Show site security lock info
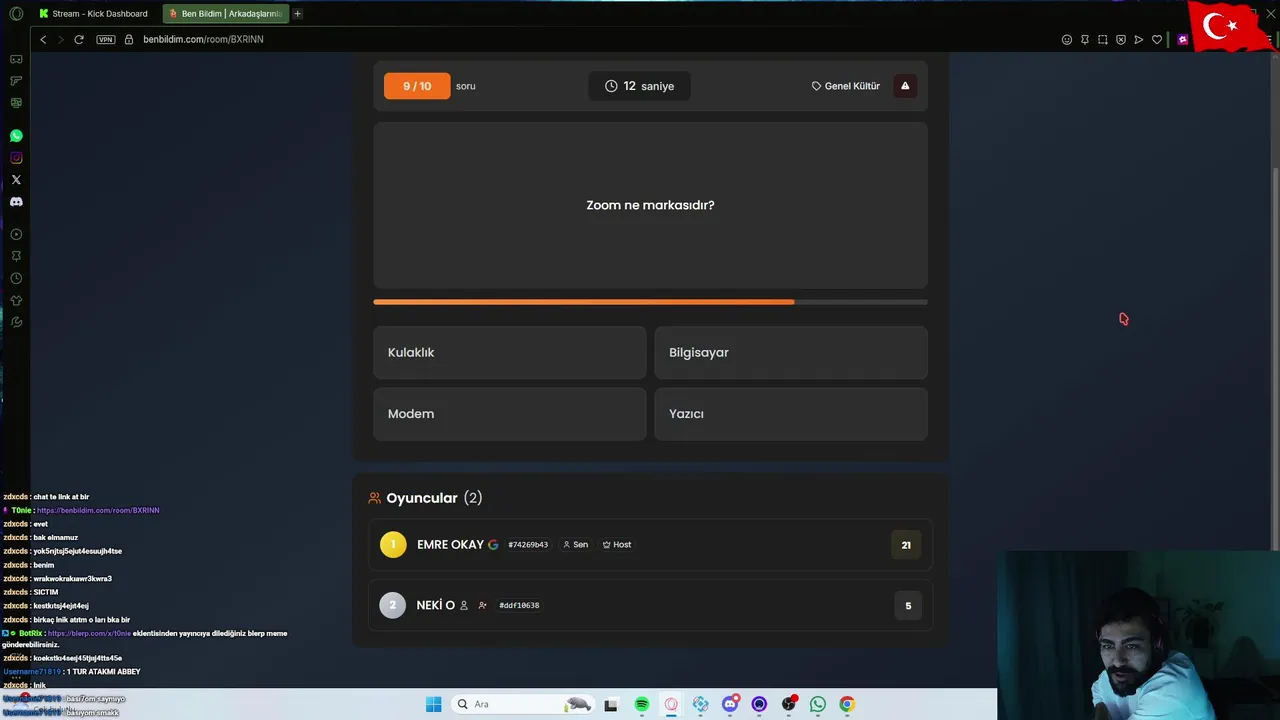The image size is (1280, 720). pos(128,39)
